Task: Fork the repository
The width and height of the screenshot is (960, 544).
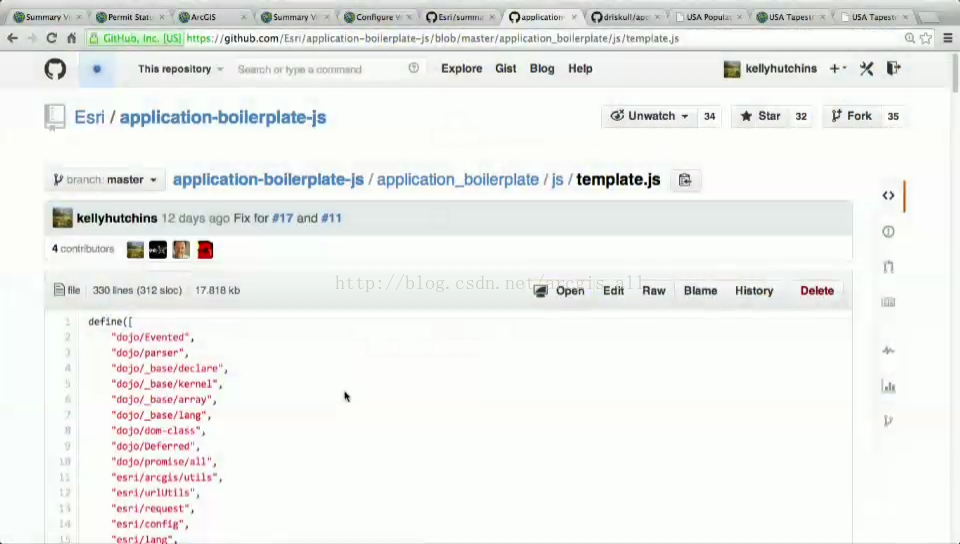Action: click(852, 116)
